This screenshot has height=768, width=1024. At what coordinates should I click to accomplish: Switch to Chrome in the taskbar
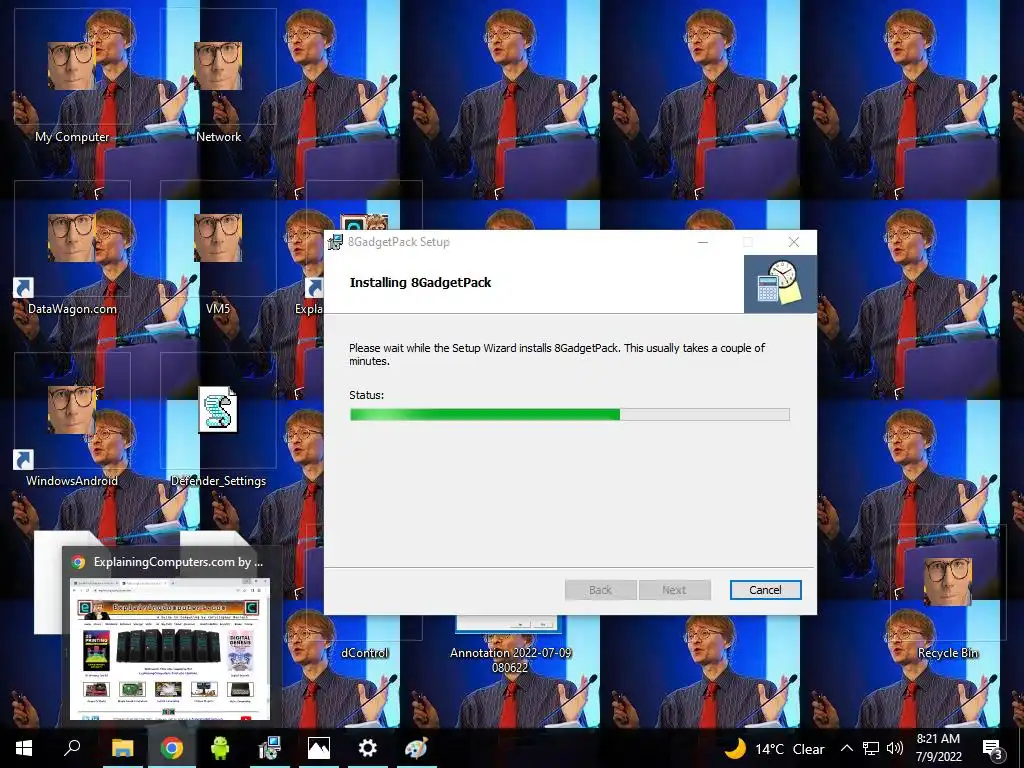click(171, 748)
